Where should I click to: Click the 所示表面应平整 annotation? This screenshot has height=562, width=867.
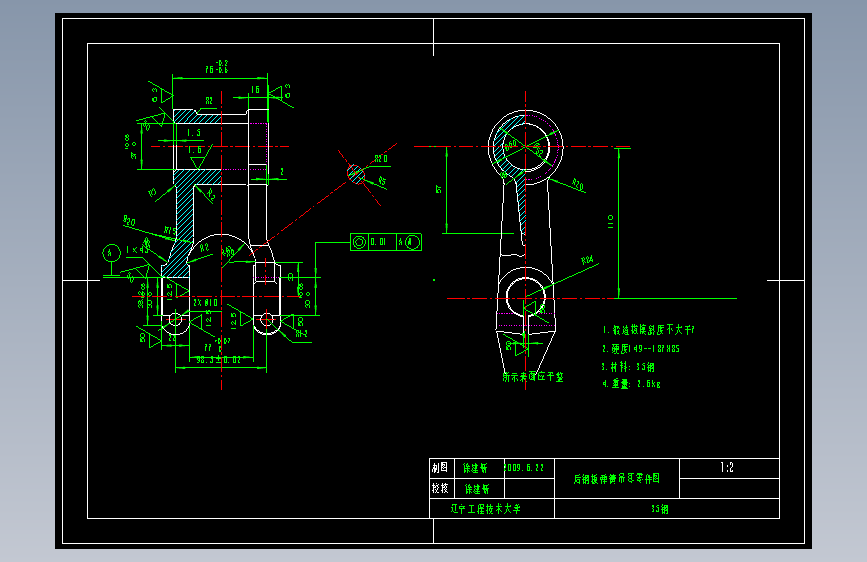point(533,377)
